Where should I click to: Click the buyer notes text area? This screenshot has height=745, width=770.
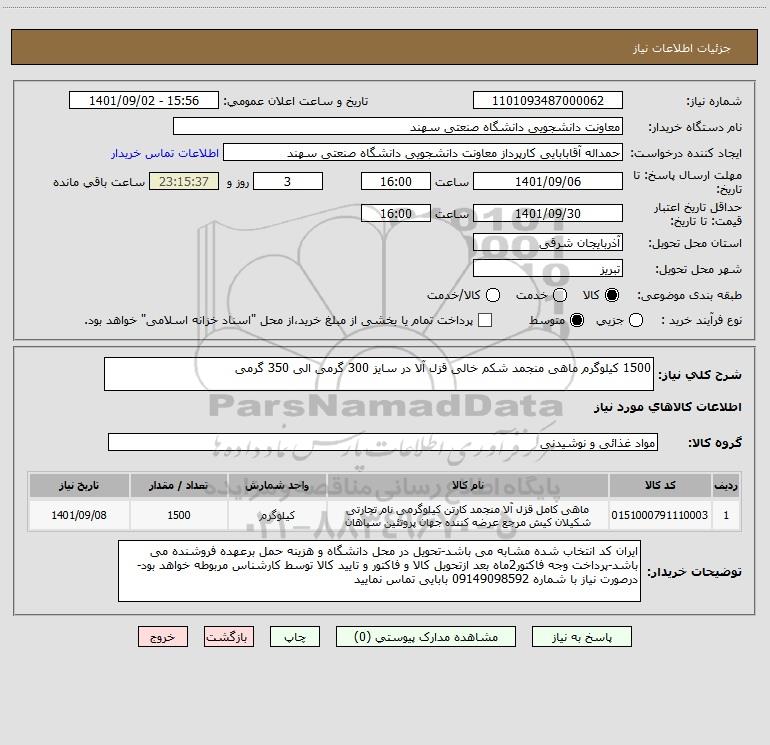(380, 571)
